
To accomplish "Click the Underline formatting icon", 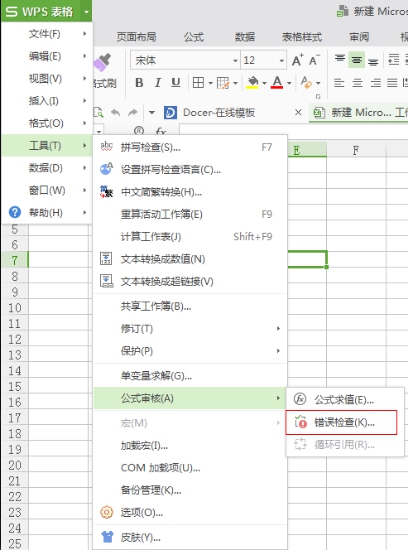I will pos(176,83).
